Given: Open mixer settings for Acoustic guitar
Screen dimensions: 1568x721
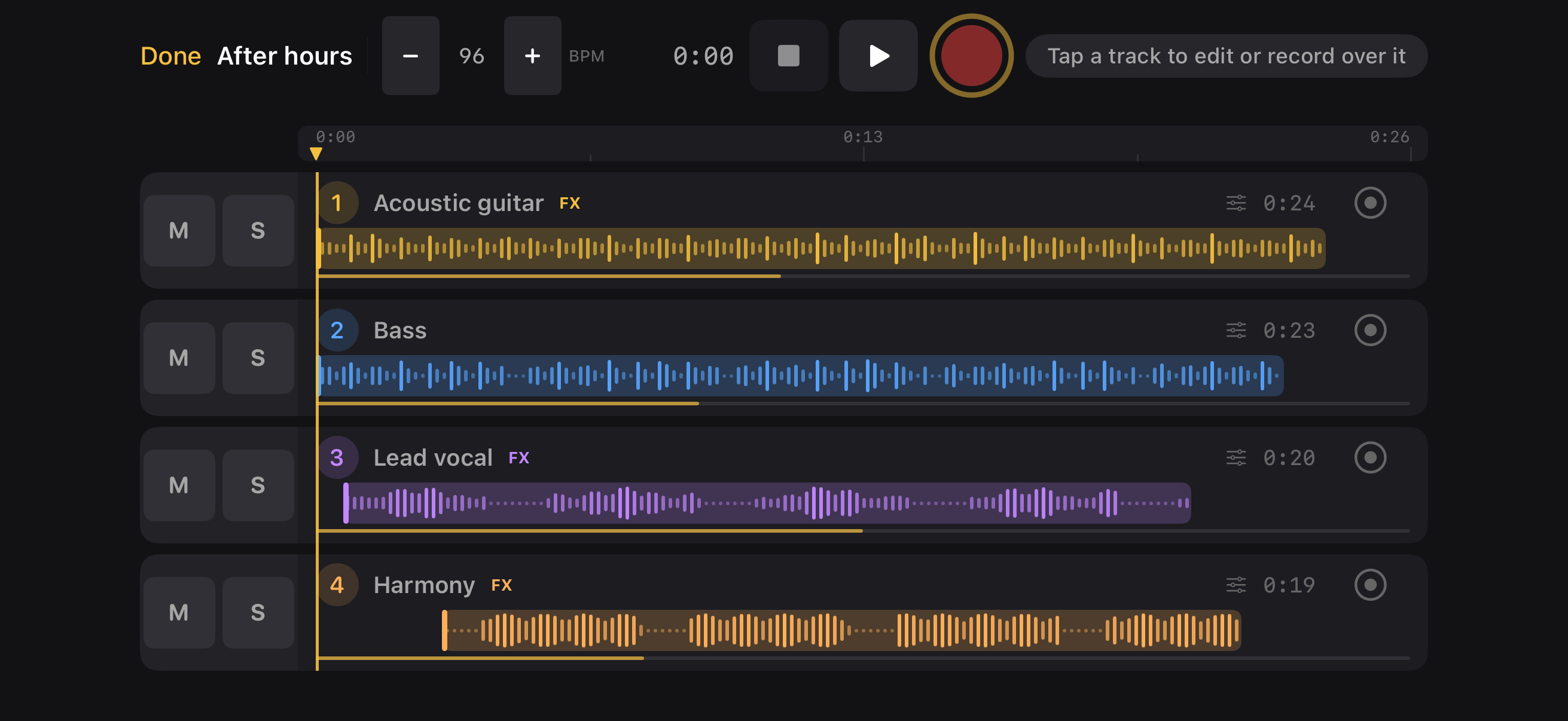Looking at the screenshot, I should 1236,203.
